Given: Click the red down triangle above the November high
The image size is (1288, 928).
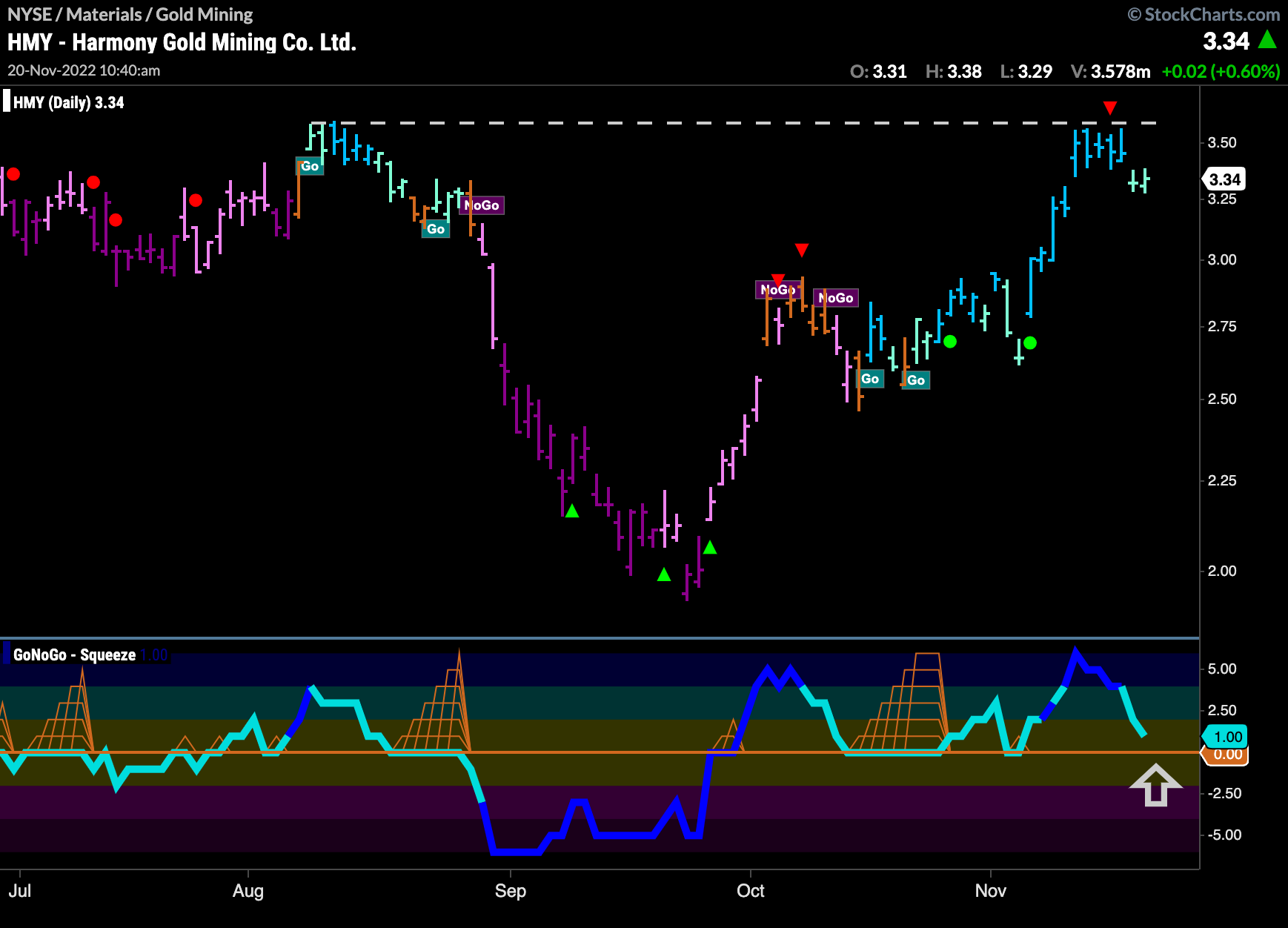Looking at the screenshot, I should click(1109, 108).
